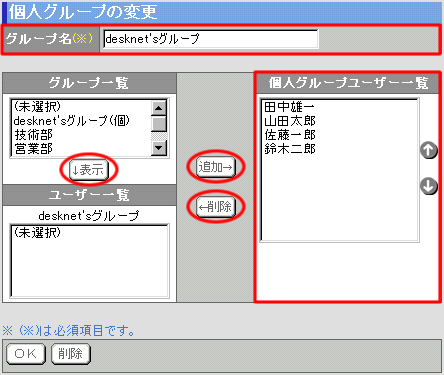Click the グループ名 text field
Screen dimensions: 444x375
coord(211,39)
